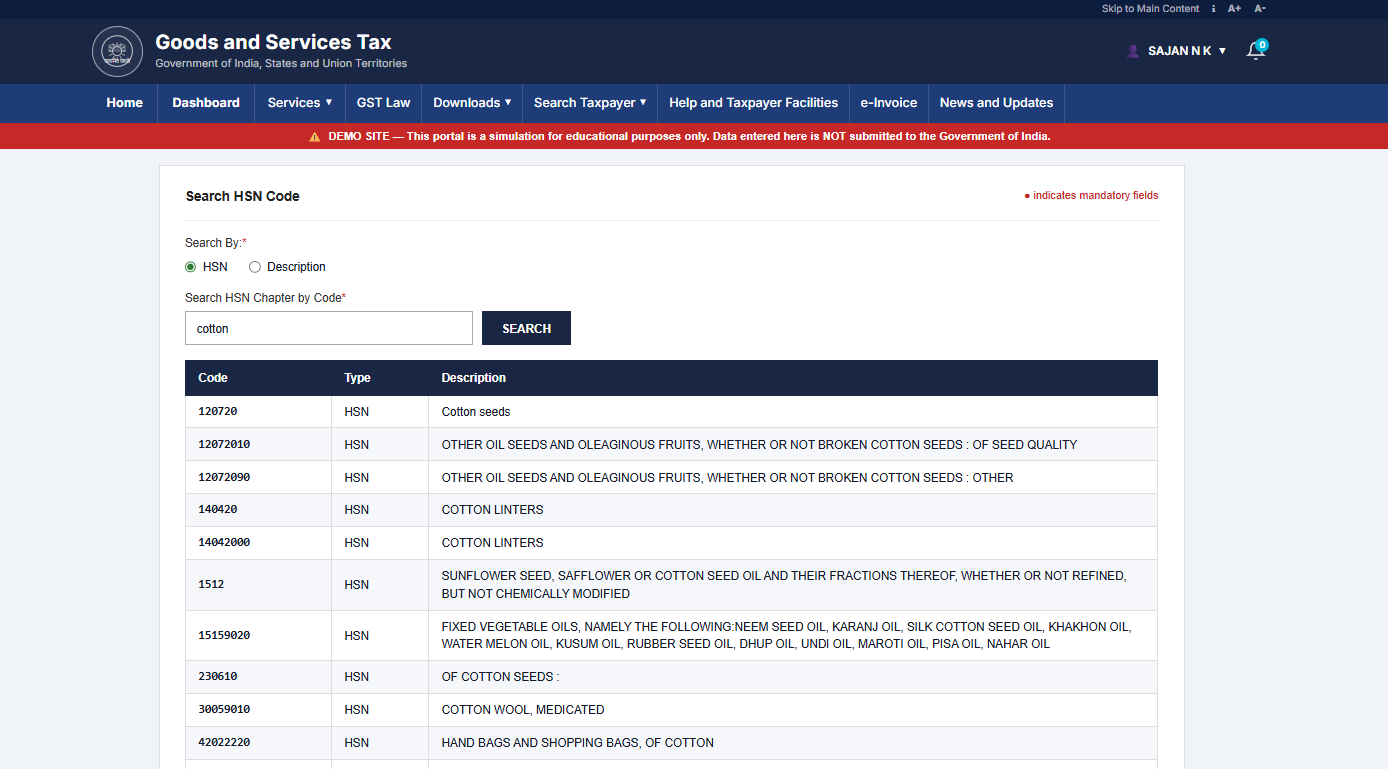
Task: Select code 12072090 in the table
Action: tap(224, 477)
